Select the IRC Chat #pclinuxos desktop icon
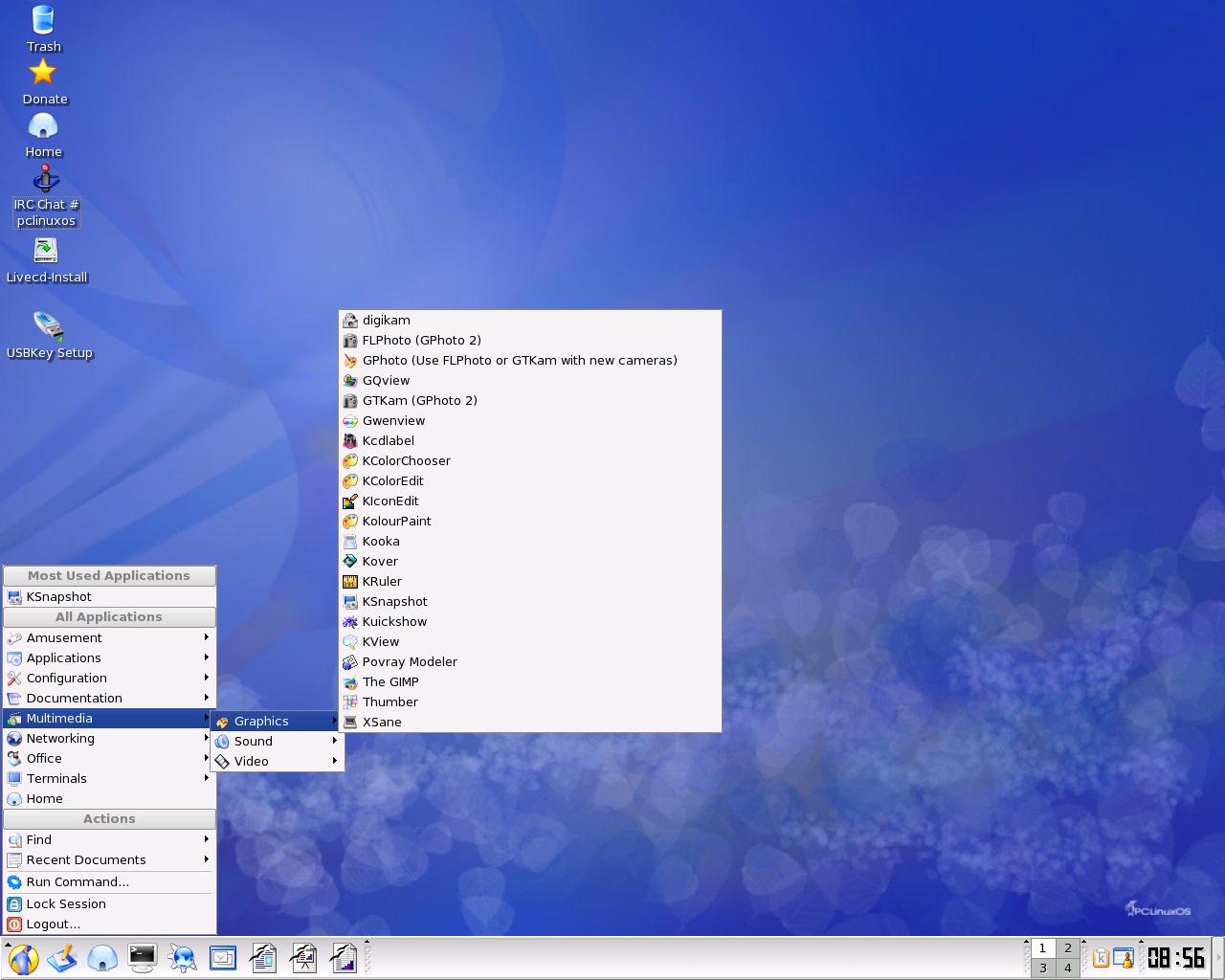1225x980 pixels. [46, 196]
